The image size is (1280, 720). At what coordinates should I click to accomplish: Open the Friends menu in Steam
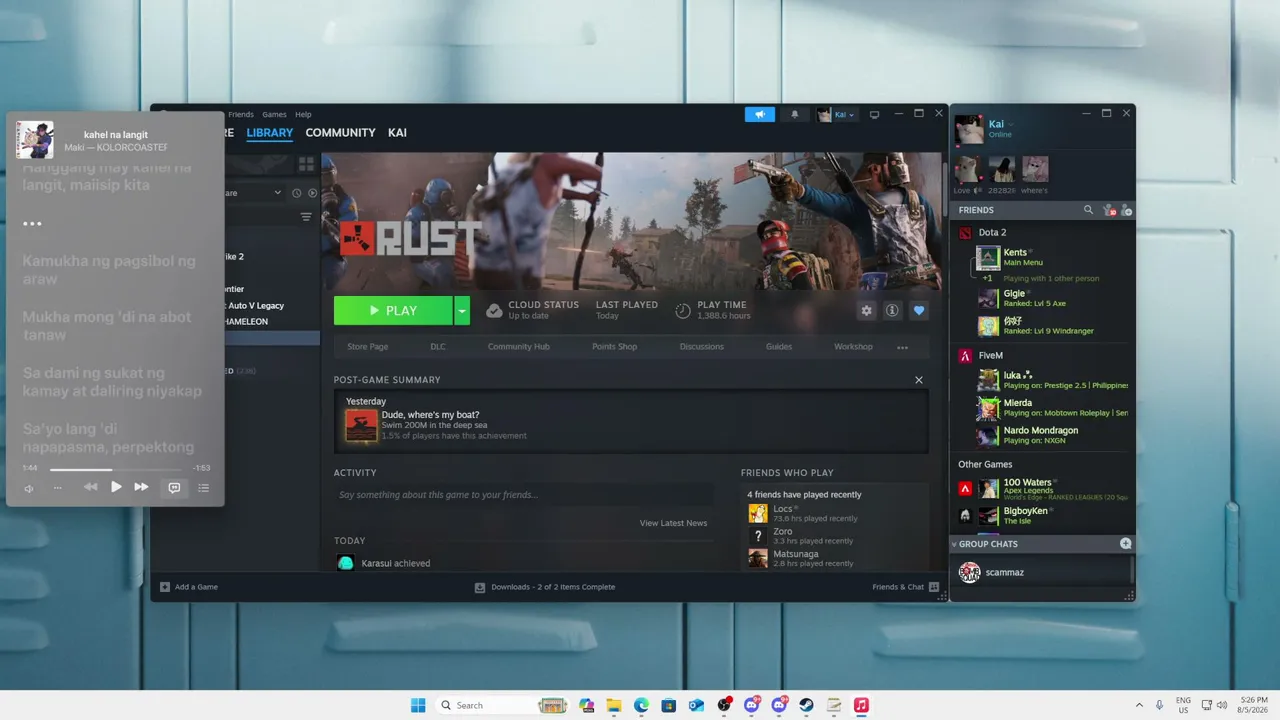point(241,114)
